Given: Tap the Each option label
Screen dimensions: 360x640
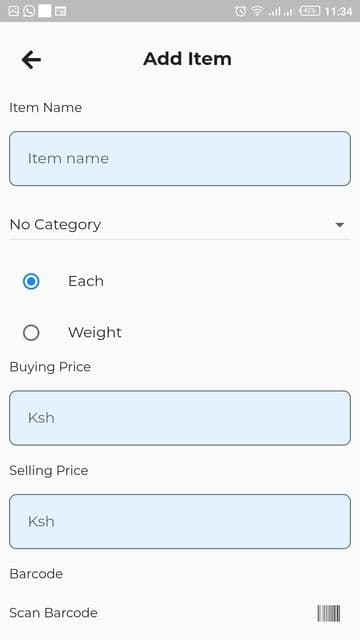Looking at the screenshot, I should [x=86, y=281].
